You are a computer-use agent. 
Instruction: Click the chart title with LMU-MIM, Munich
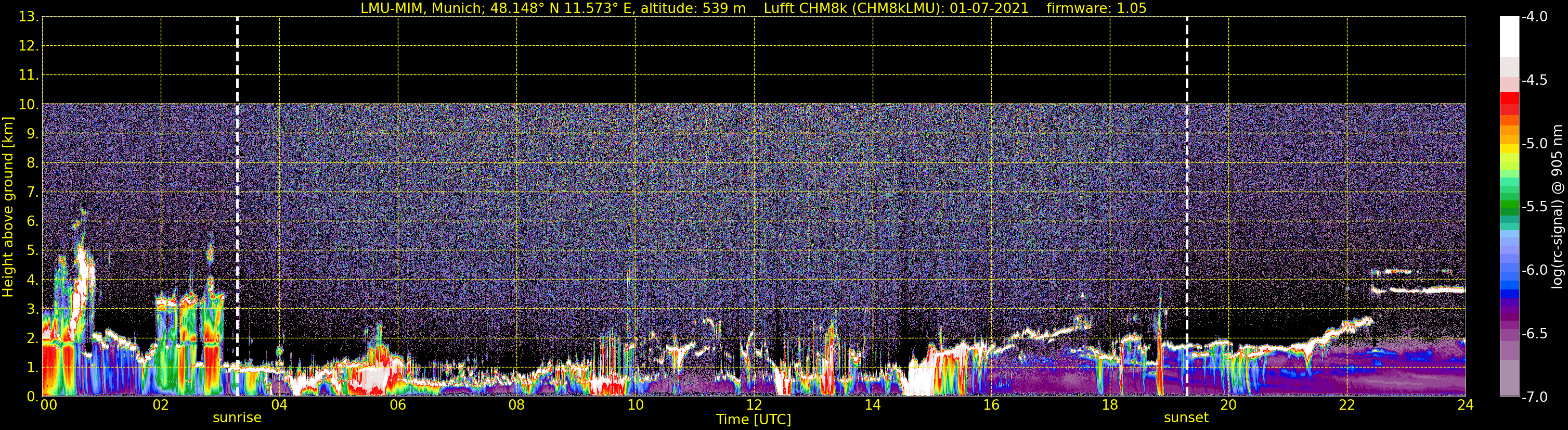point(754,8)
